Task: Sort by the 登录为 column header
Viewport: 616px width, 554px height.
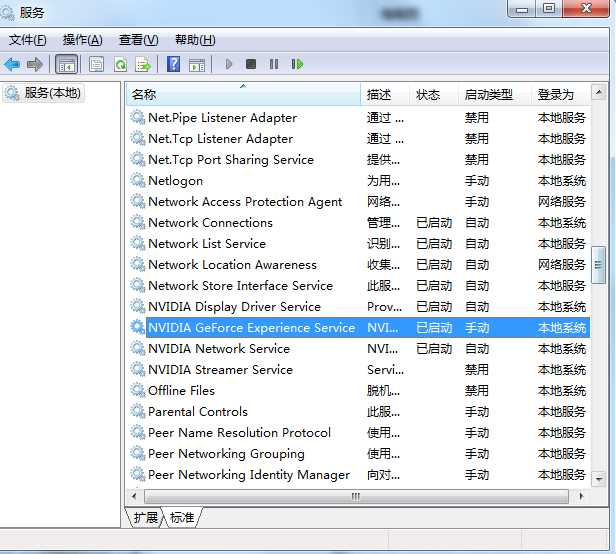Action: (561, 94)
